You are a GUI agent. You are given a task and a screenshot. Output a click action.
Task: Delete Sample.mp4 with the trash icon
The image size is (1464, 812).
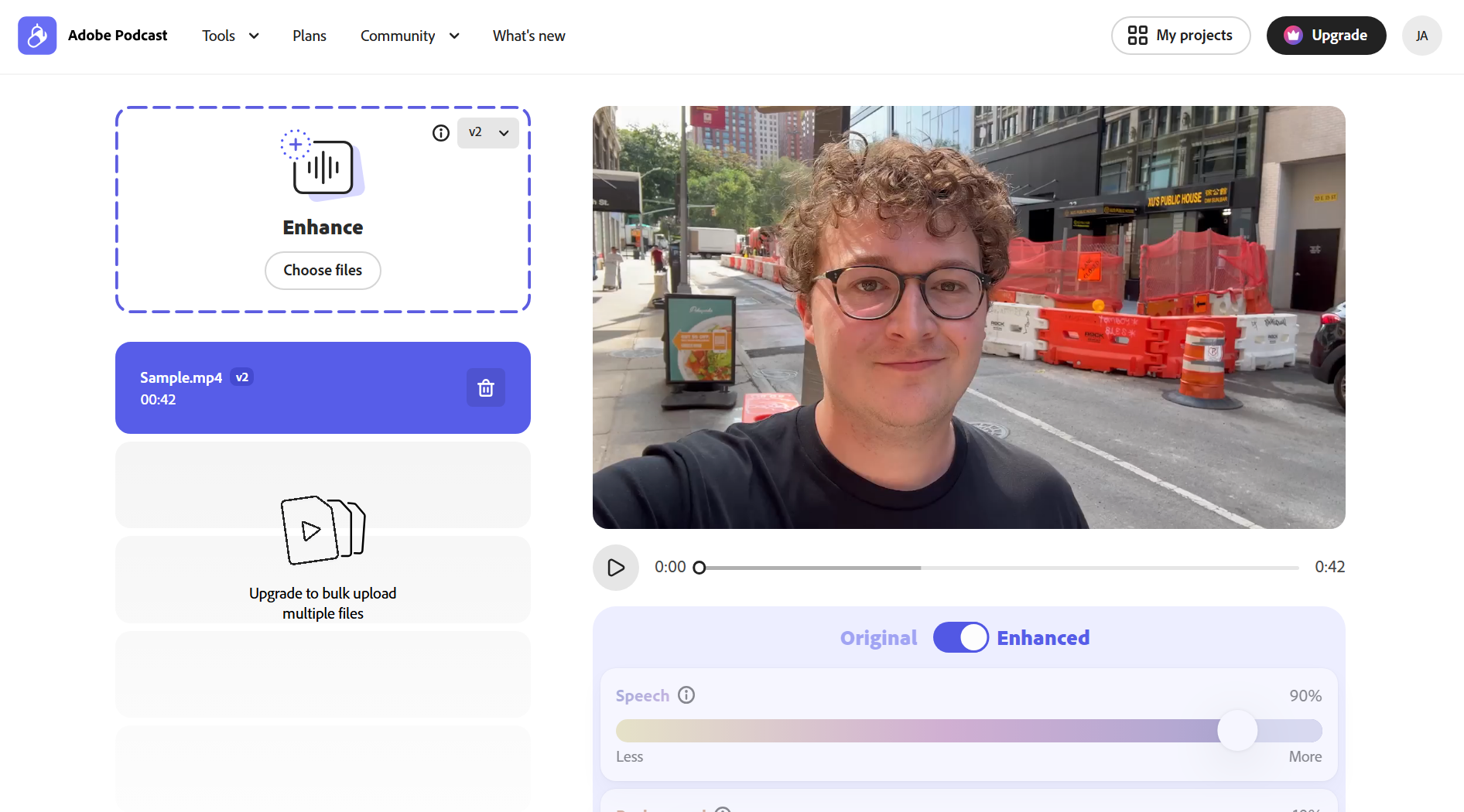click(485, 387)
